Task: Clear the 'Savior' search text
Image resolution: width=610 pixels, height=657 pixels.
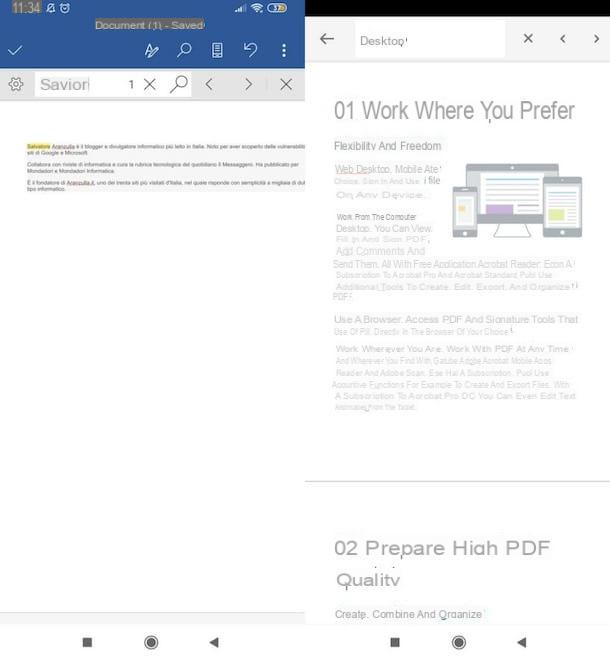Action: [x=150, y=84]
